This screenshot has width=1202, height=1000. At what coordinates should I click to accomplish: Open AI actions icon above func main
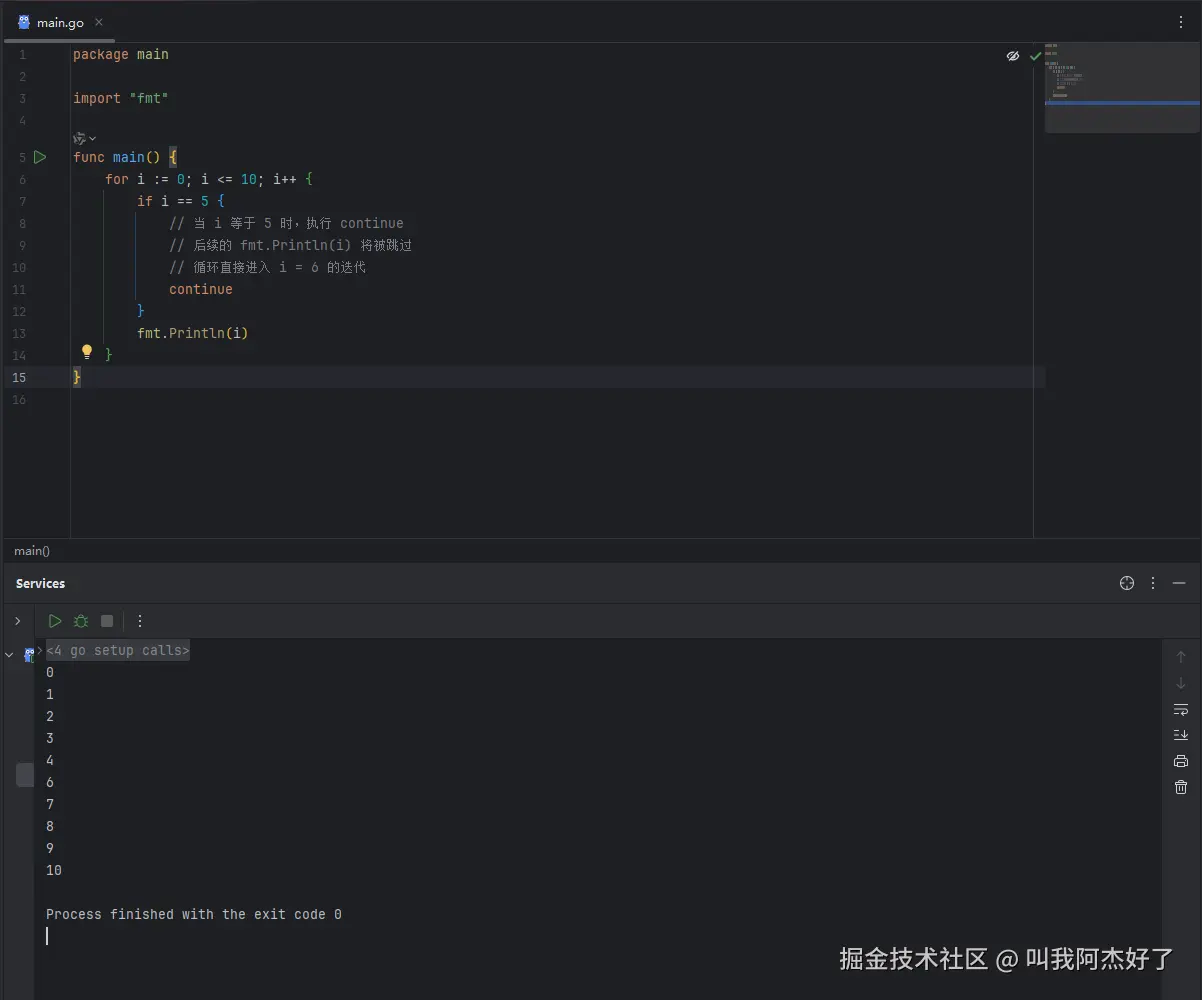(80, 138)
